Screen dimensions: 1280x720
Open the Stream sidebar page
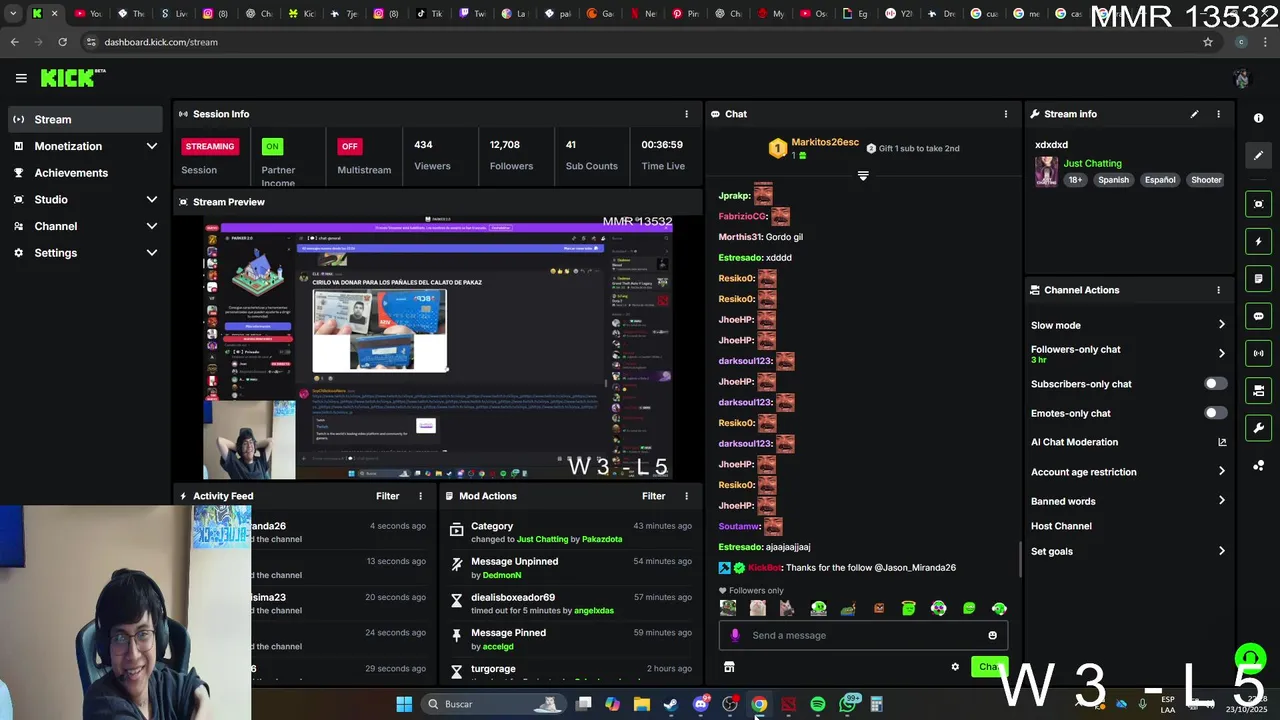(x=85, y=119)
